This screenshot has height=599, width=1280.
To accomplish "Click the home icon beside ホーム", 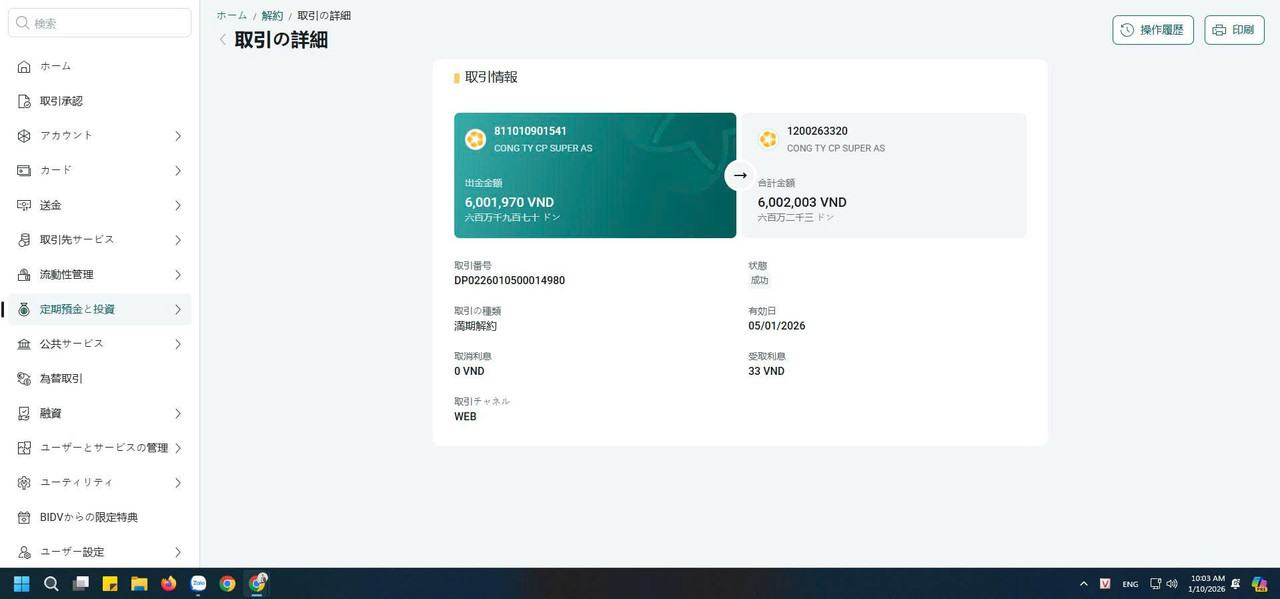I will [x=24, y=66].
